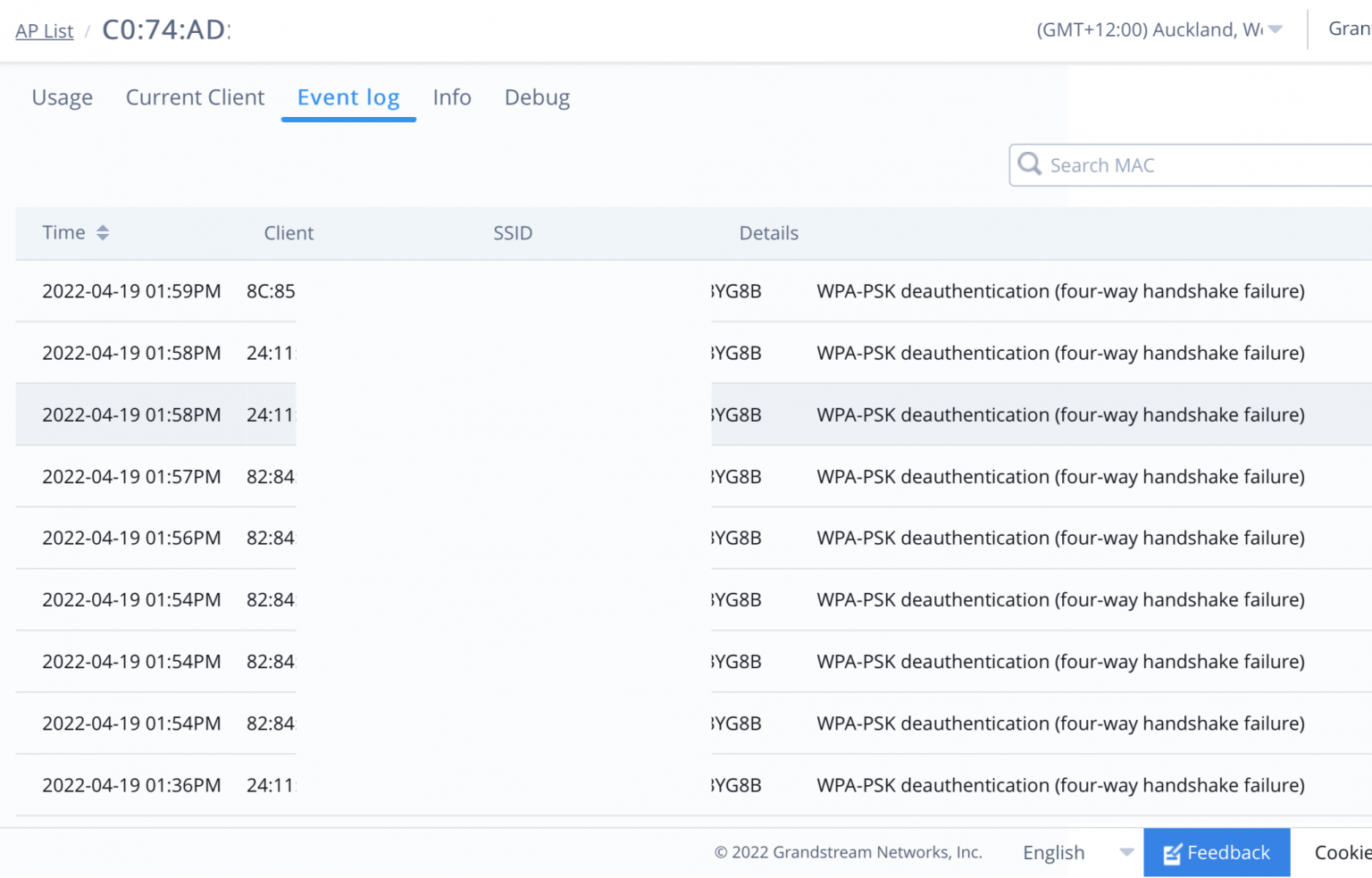Viewport: 1372px width, 878px height.
Task: Switch to the Usage tab
Action: pyautogui.click(x=62, y=97)
